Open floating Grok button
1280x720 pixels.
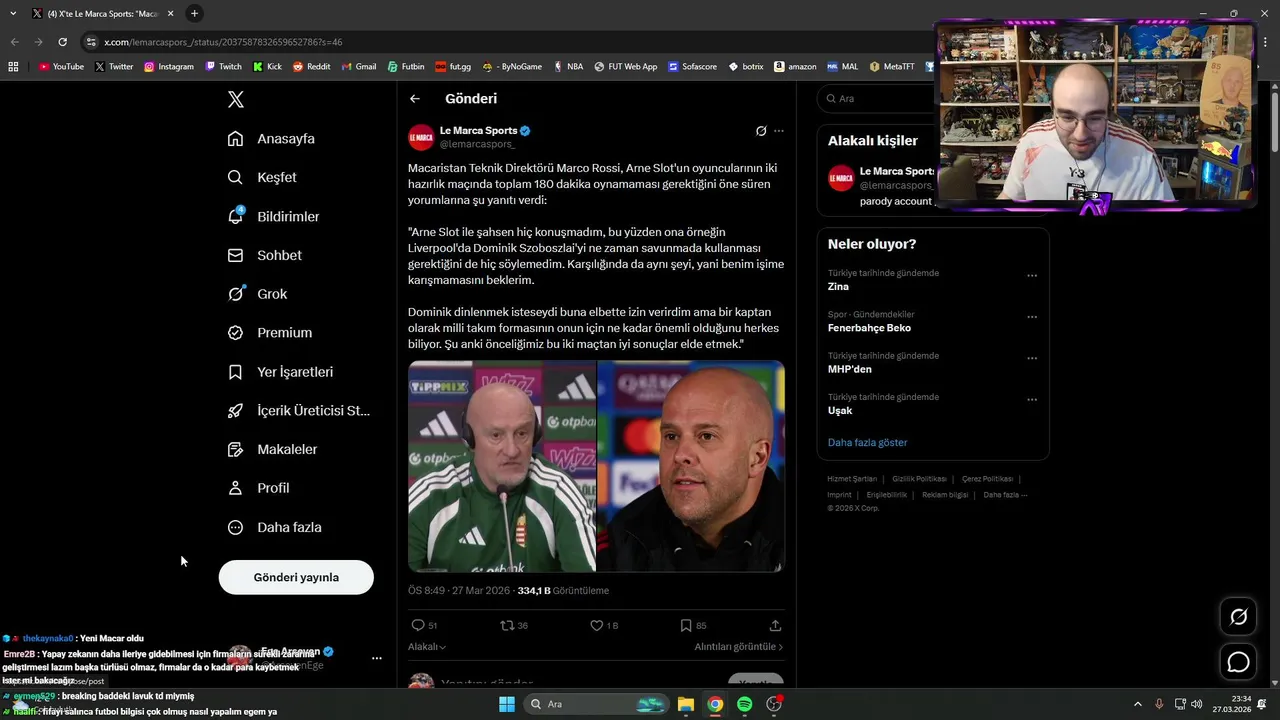pos(1238,617)
